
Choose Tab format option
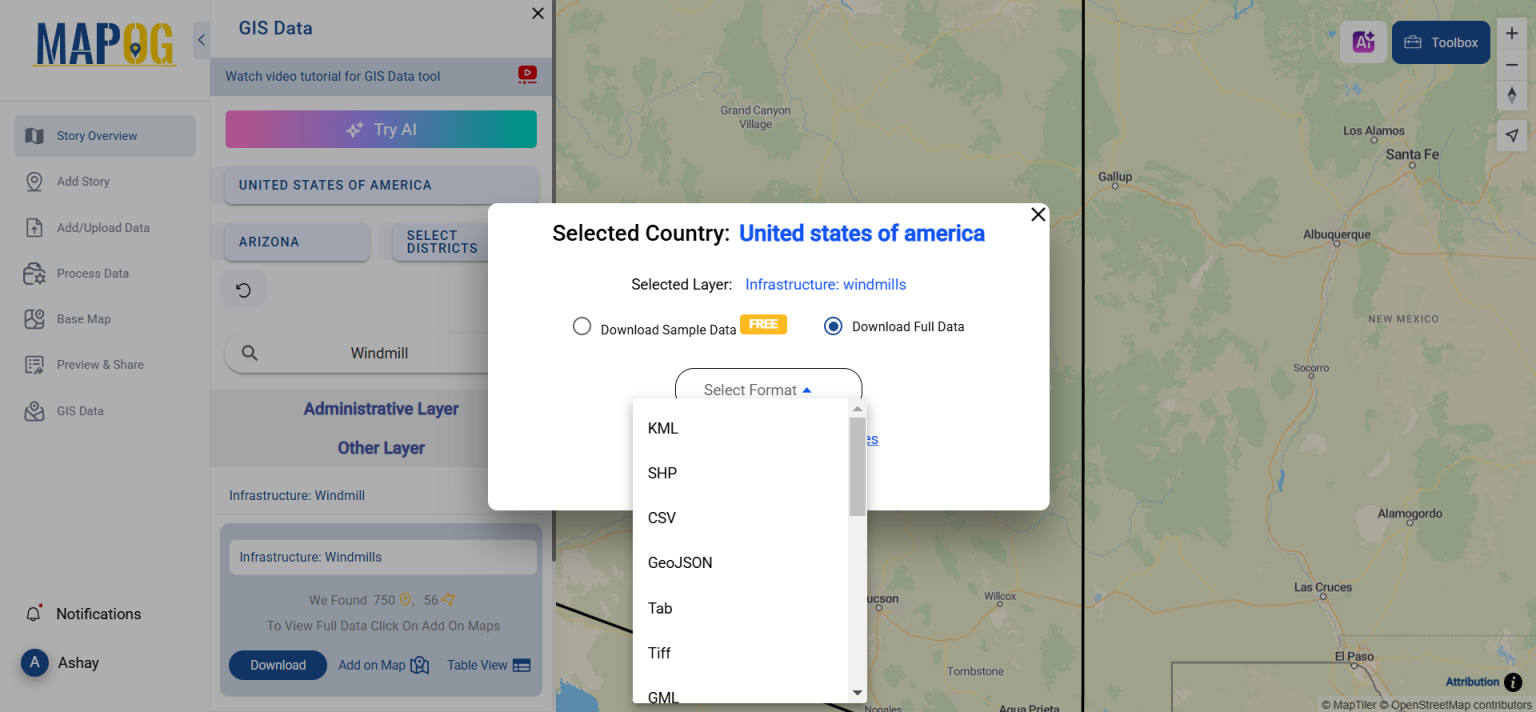click(x=741, y=608)
